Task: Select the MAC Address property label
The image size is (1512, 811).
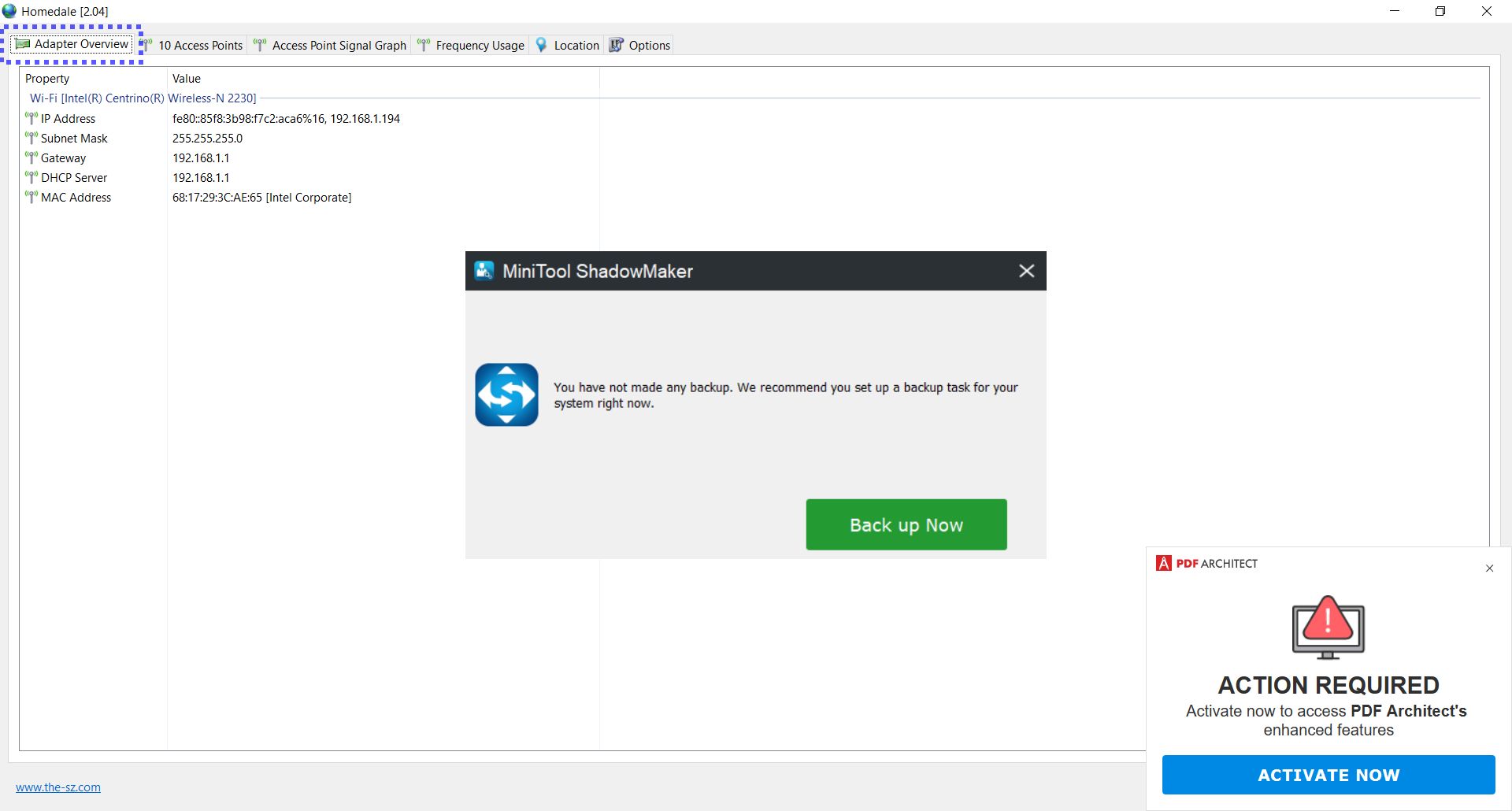Action: [76, 197]
